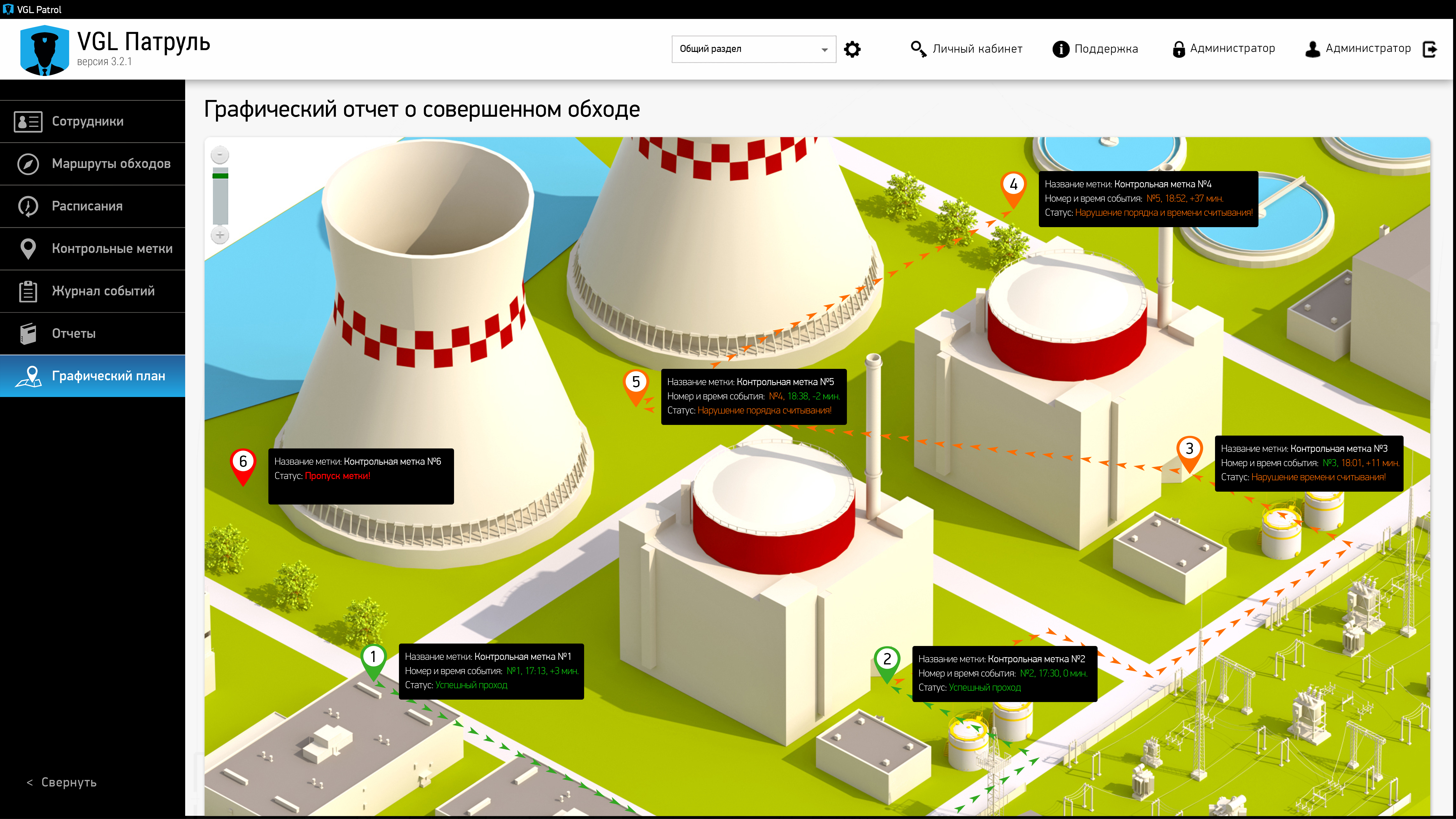Viewport: 1456px width, 819px height.
Task: Click the logout icon at top right
Action: pyautogui.click(x=1430, y=49)
